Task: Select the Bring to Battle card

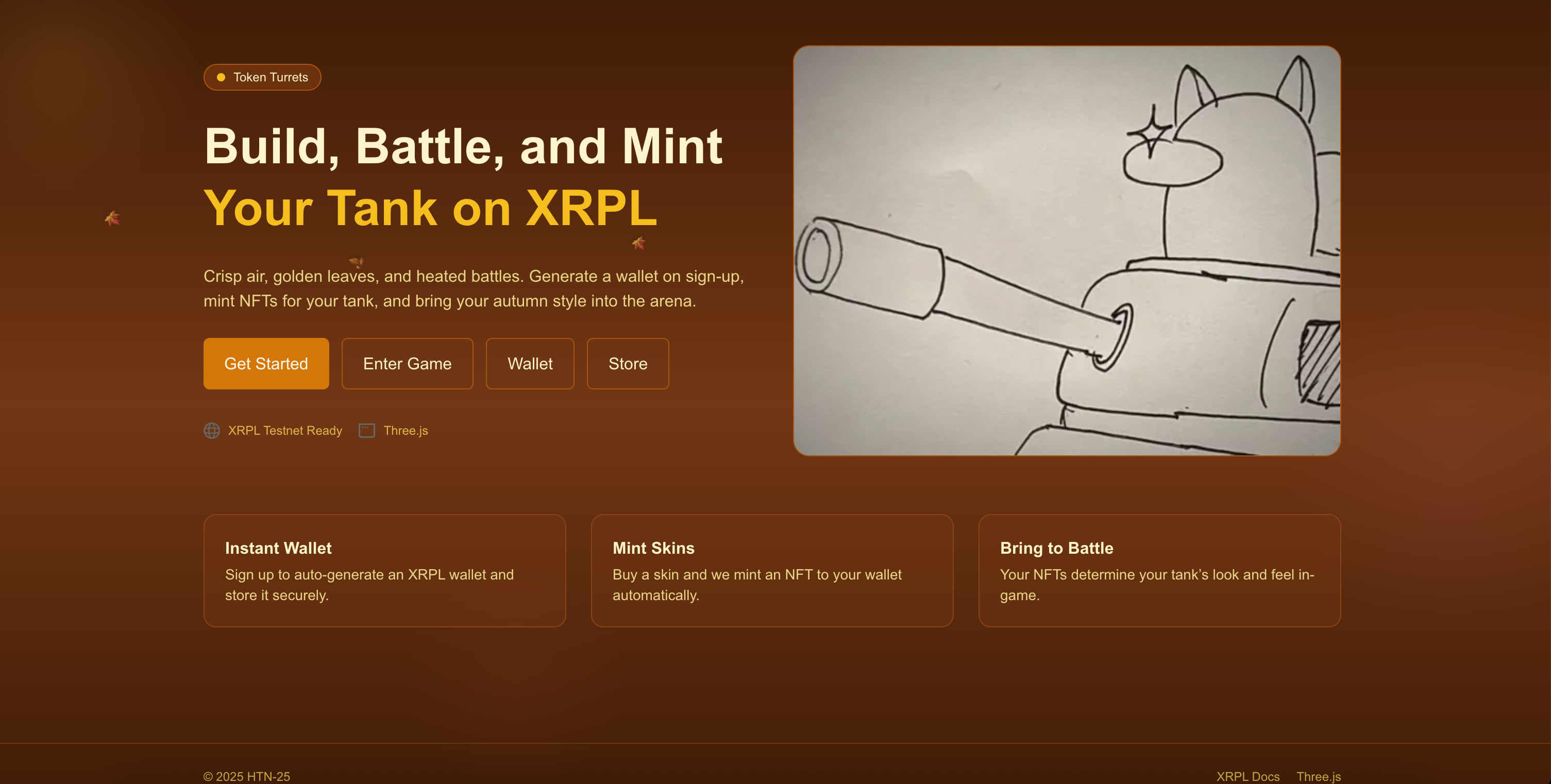Action: [1159, 570]
